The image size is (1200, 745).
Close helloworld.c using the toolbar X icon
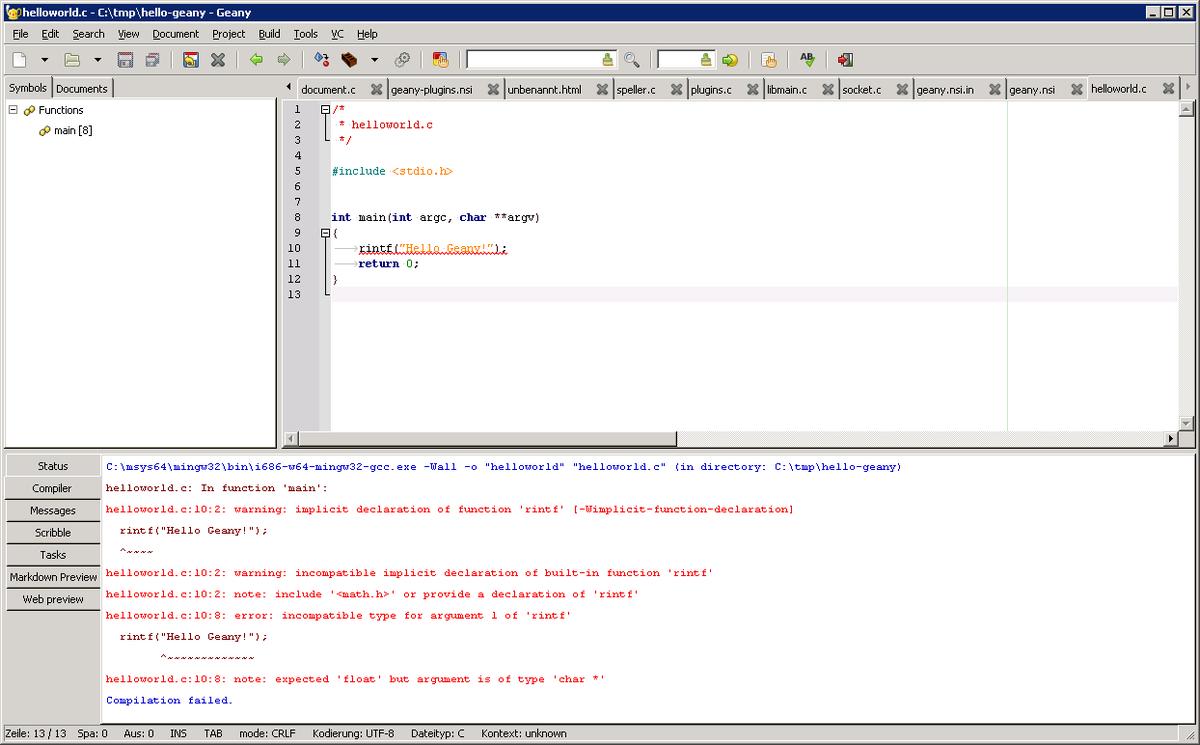click(x=218, y=60)
